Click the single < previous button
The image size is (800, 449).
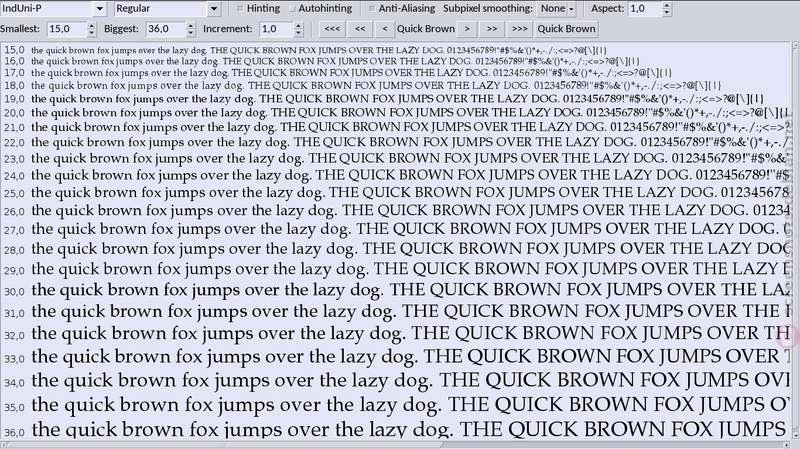coord(385,29)
